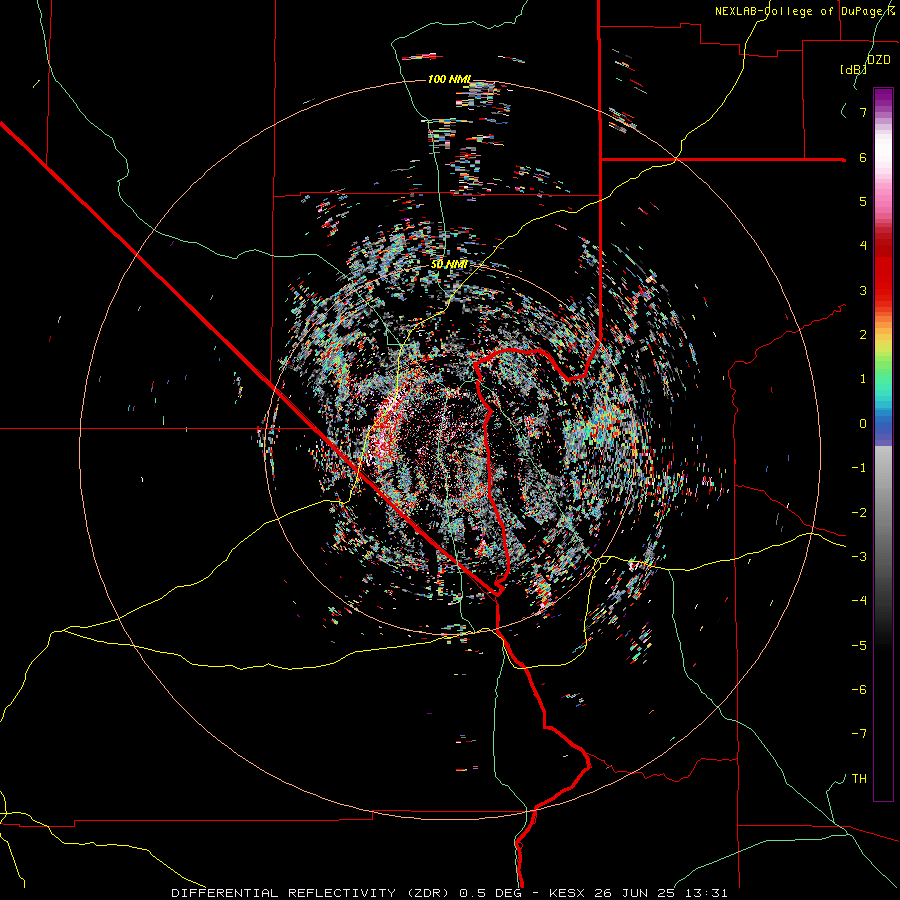This screenshot has width=900, height=900.
Task: Click the TH label on color scale
Action: [859, 779]
